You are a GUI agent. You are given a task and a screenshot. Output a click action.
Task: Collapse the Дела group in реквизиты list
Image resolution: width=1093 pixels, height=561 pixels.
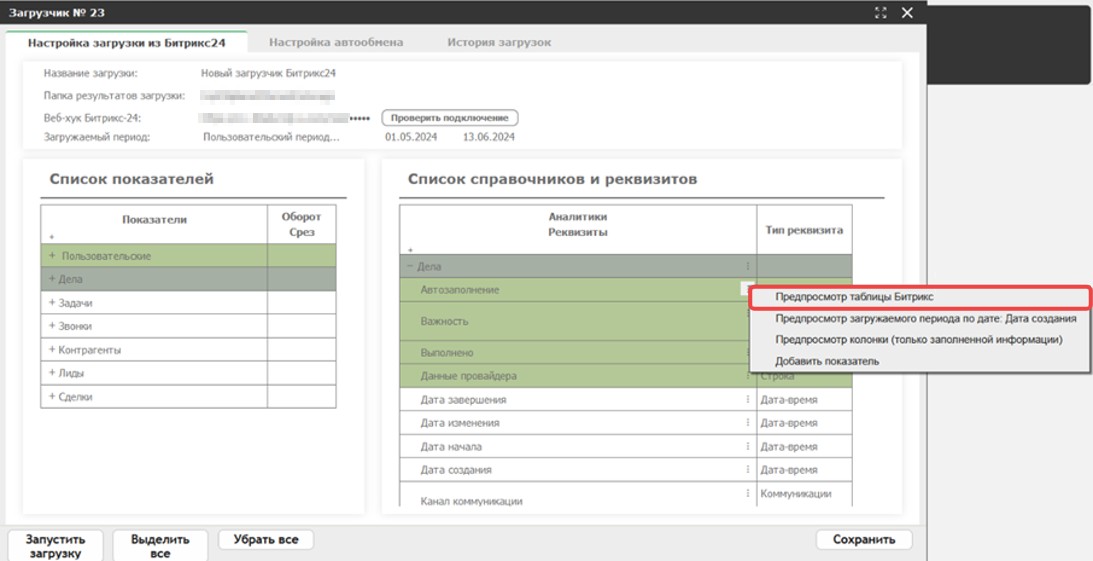410,266
